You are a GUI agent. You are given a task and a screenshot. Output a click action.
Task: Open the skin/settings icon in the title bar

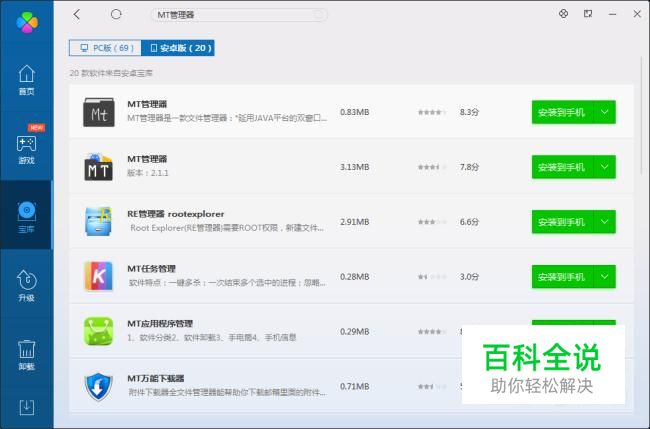(563, 14)
